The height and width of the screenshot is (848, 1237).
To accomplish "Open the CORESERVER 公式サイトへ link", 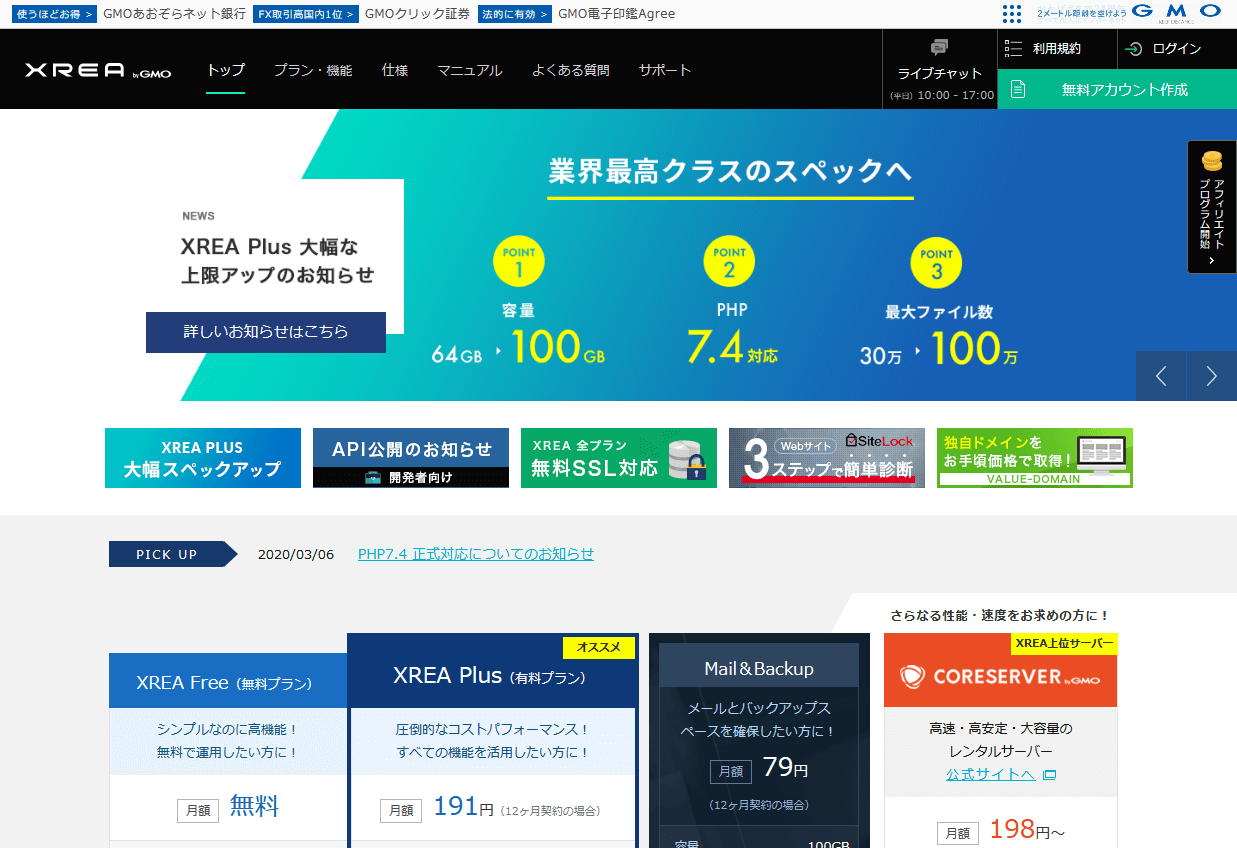I will point(991,774).
